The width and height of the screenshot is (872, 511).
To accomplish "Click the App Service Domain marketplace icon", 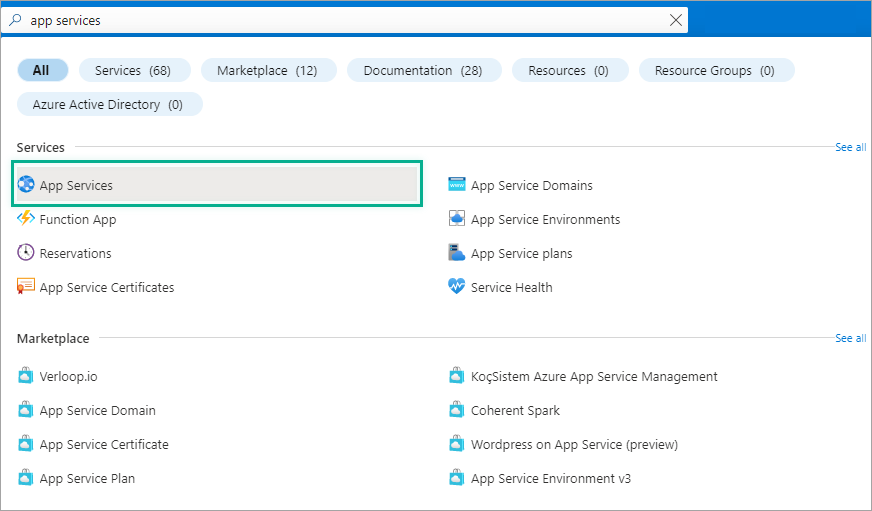I will pos(26,410).
